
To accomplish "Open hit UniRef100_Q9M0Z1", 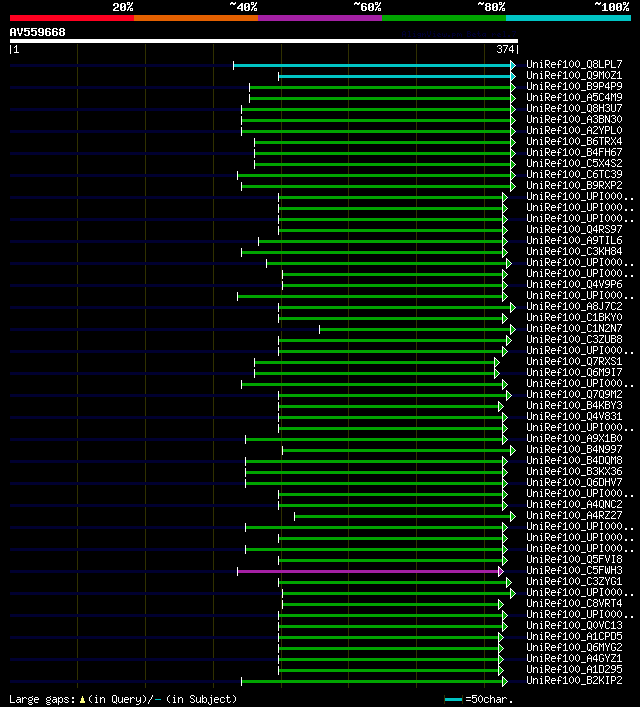I will 574,75.
